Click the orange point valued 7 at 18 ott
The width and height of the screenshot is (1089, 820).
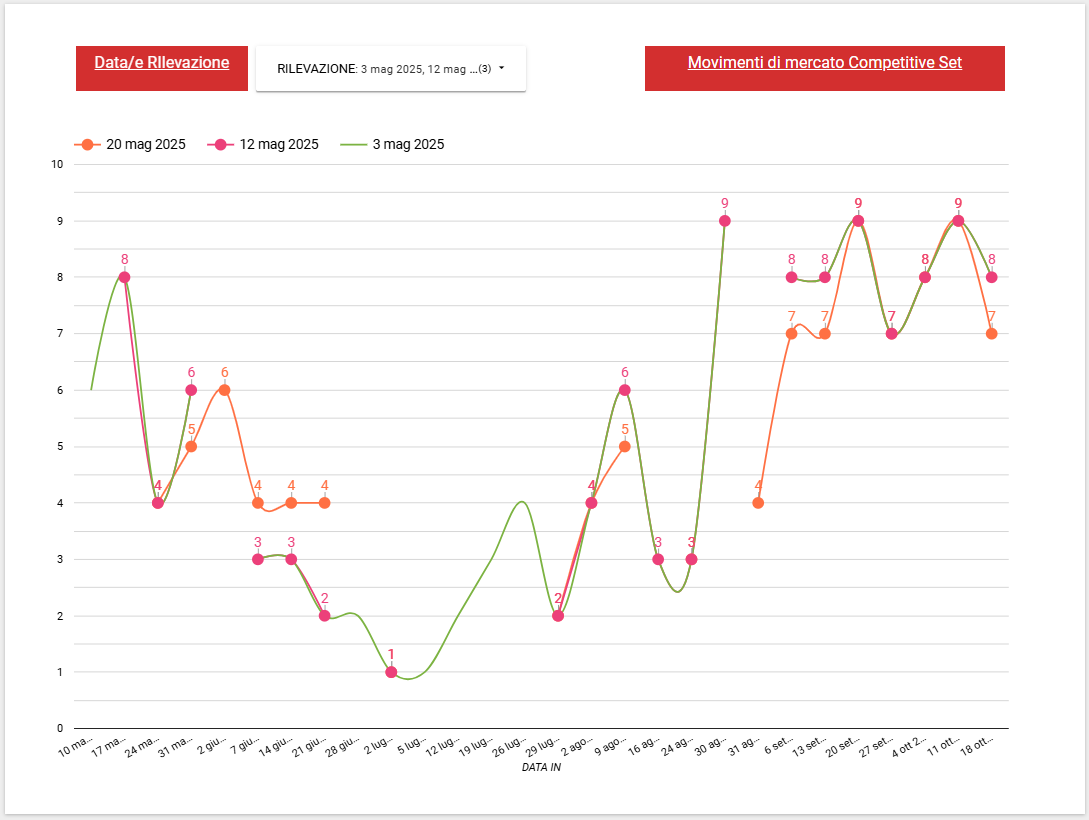[x=992, y=334]
